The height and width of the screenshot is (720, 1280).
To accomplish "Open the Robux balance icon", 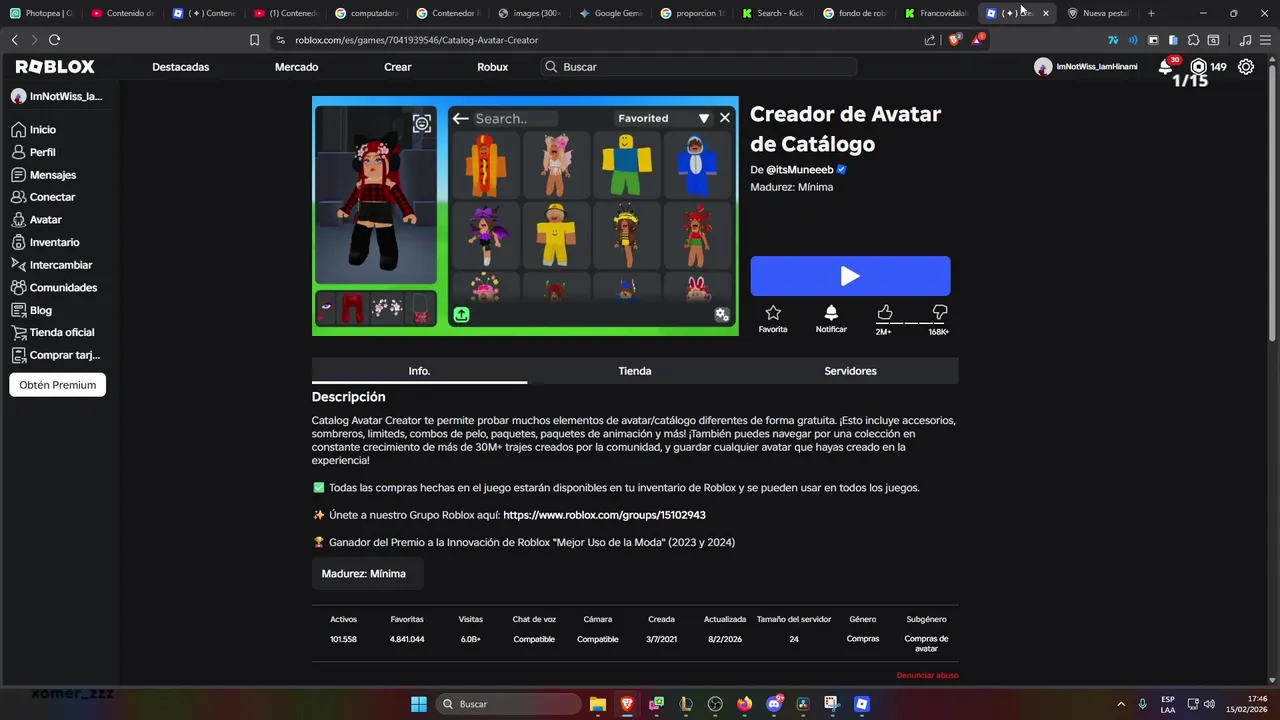I will 1198,67.
